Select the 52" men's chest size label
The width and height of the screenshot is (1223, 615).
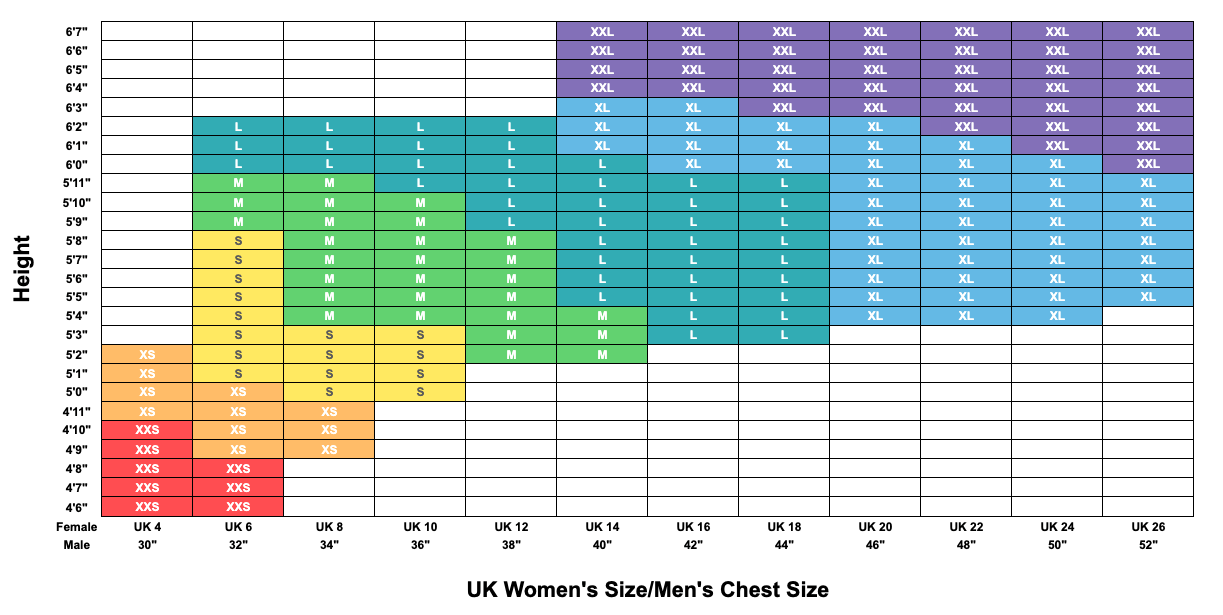tap(1148, 545)
